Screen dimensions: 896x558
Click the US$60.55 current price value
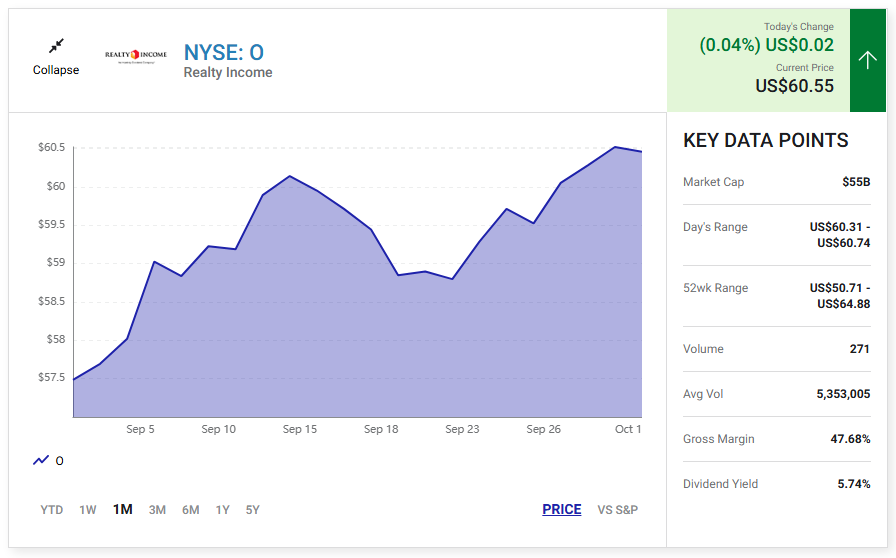[x=794, y=86]
